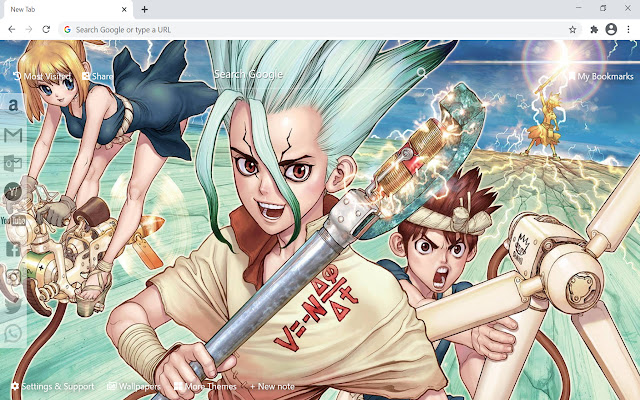Open the Twitter shortcut in sidebar

click(13, 305)
